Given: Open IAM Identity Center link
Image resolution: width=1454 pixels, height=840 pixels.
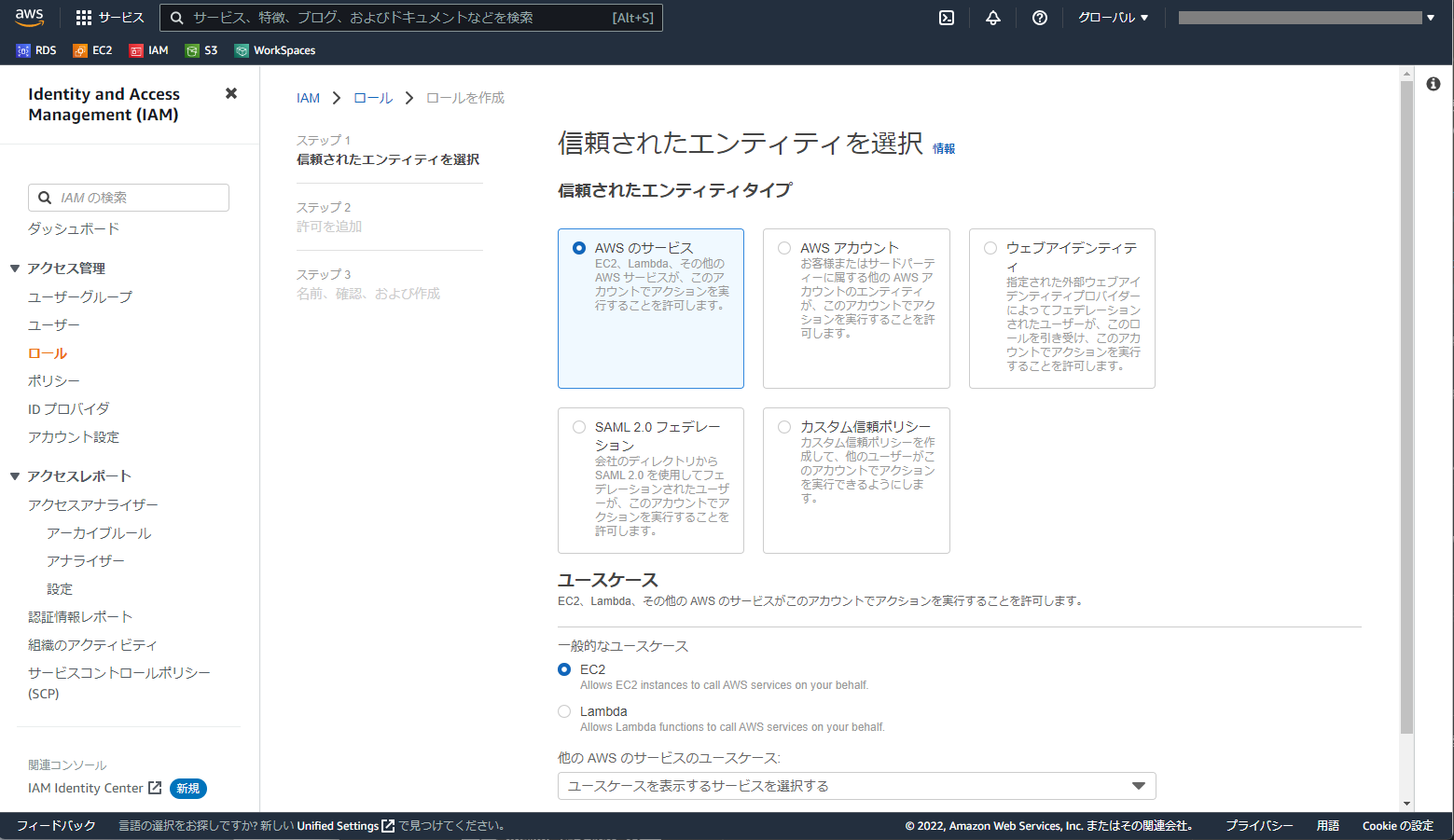Looking at the screenshot, I should click(x=86, y=788).
